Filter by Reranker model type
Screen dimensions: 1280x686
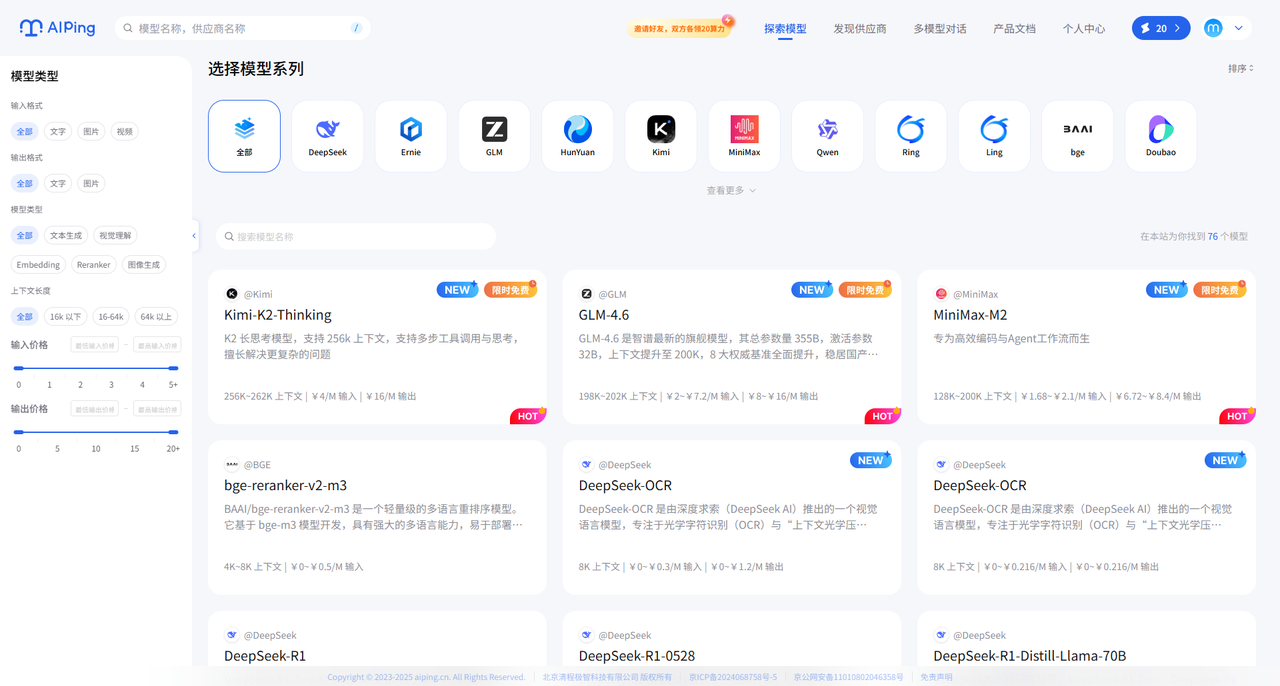click(94, 265)
